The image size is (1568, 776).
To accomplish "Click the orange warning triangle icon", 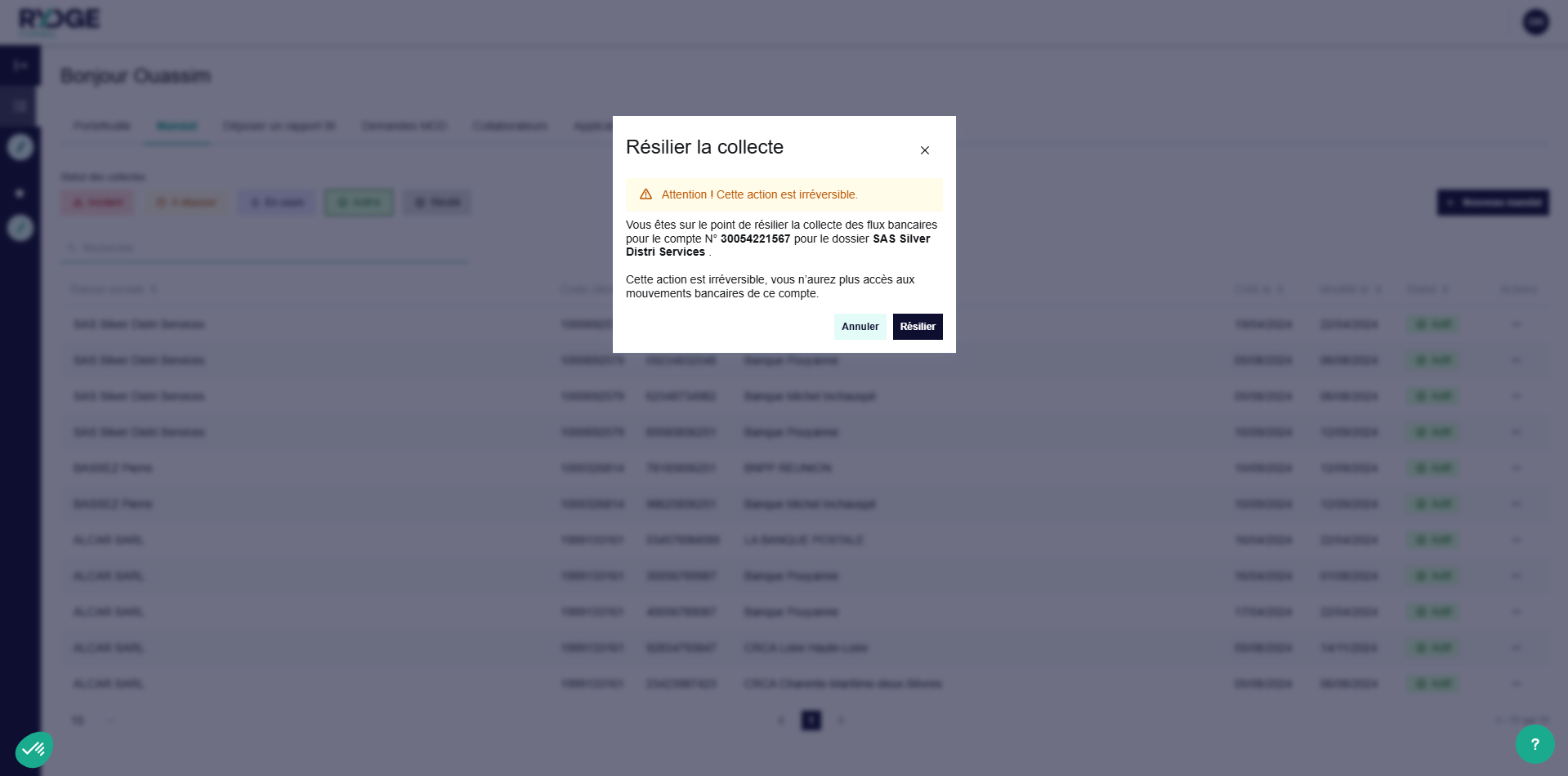I will tap(646, 194).
